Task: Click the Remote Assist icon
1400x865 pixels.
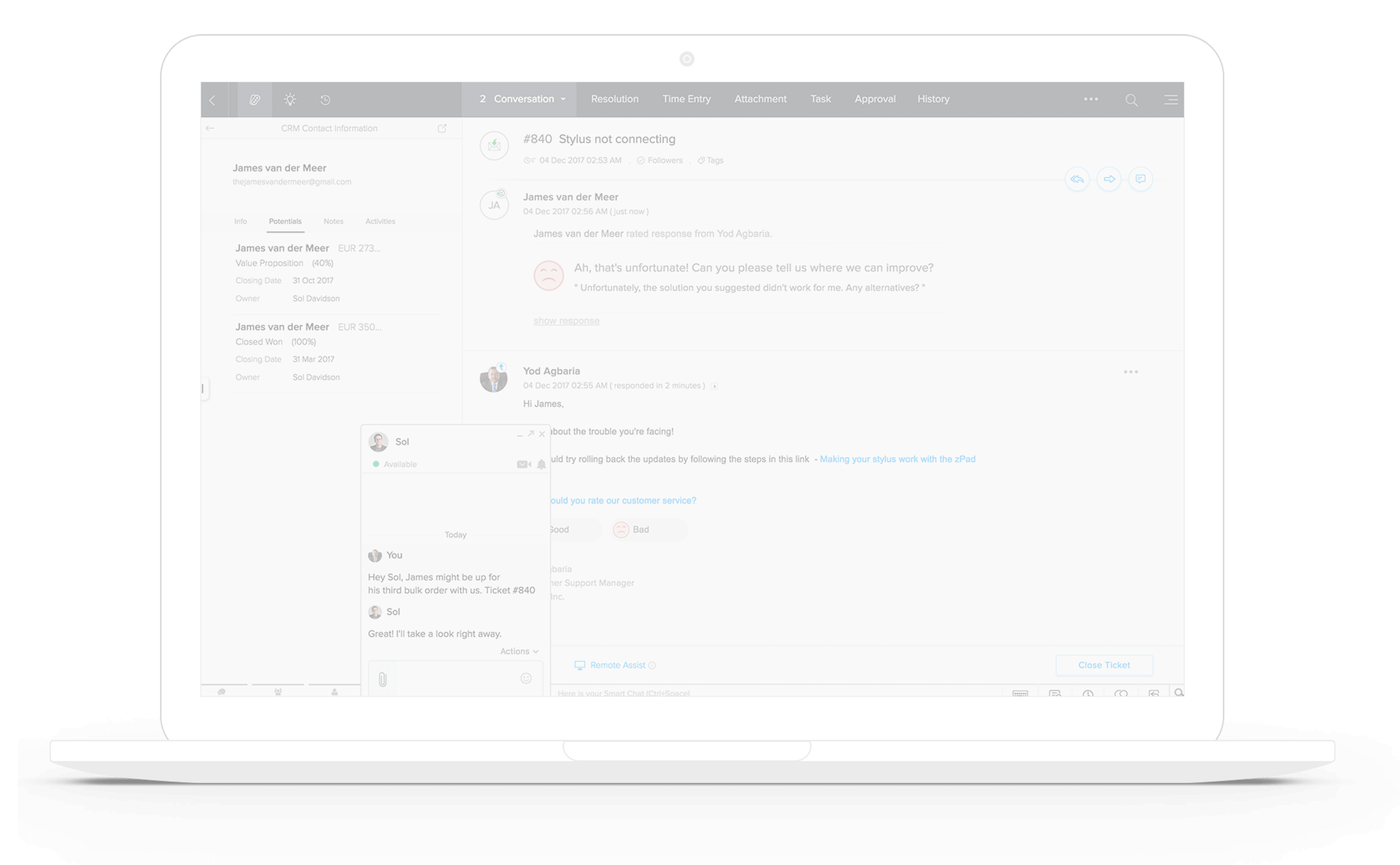Action: (579, 665)
